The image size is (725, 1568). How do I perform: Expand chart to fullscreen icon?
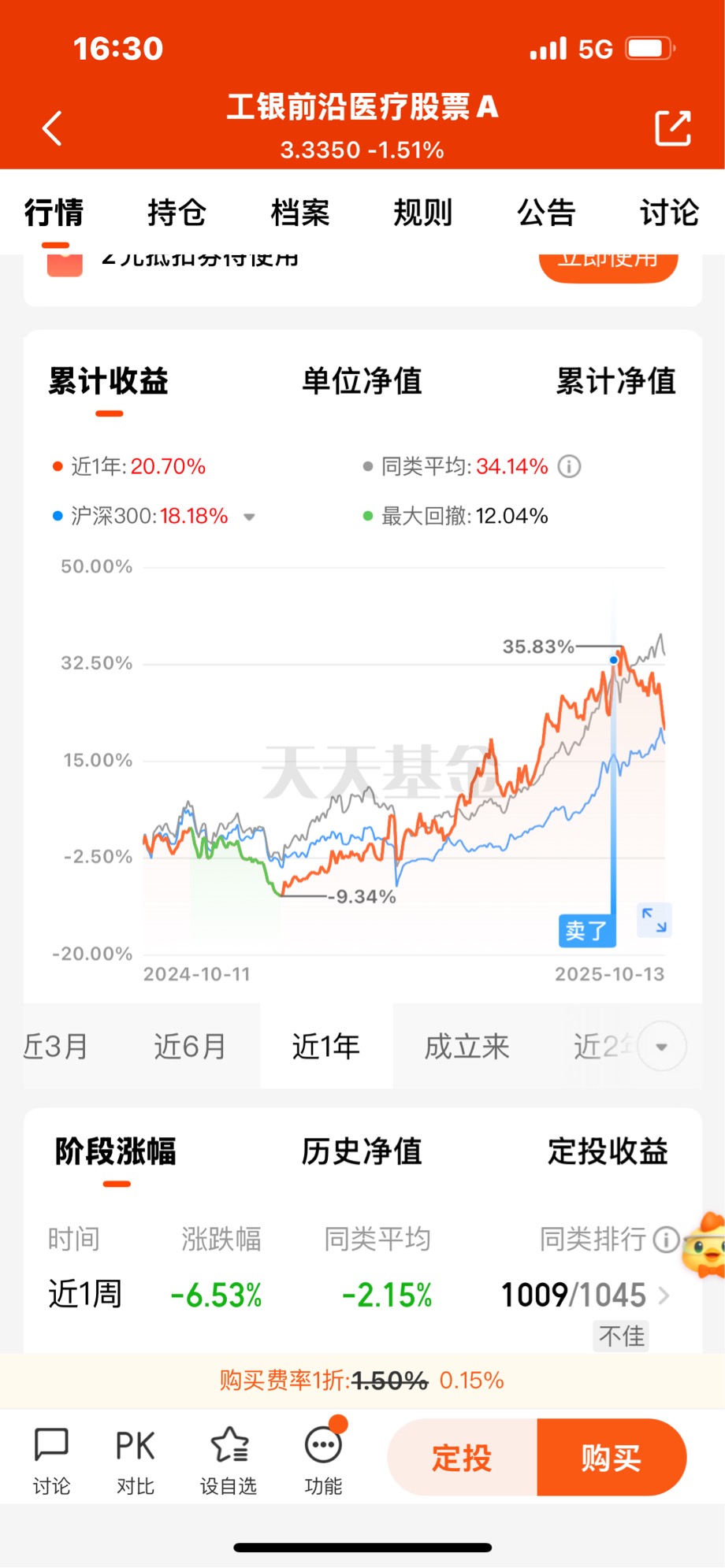(x=654, y=920)
